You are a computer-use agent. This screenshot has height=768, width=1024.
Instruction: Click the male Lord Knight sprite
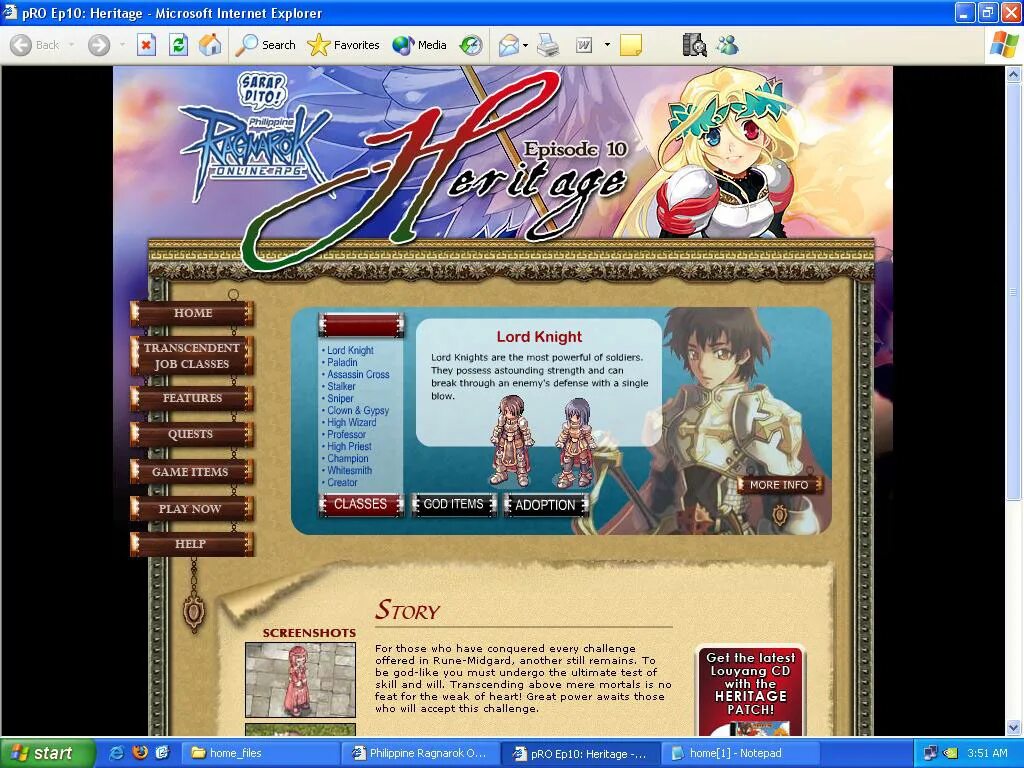[511, 441]
